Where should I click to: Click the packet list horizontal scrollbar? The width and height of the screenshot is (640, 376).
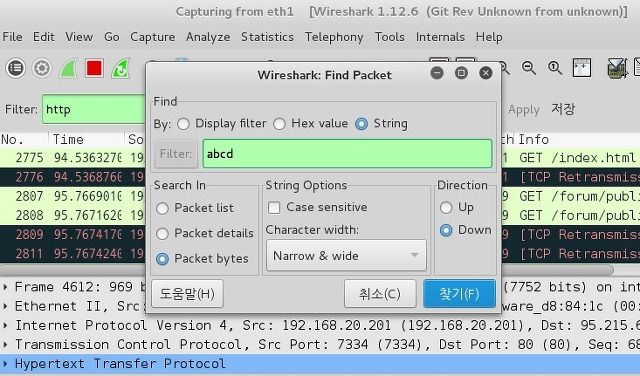(x=306, y=270)
